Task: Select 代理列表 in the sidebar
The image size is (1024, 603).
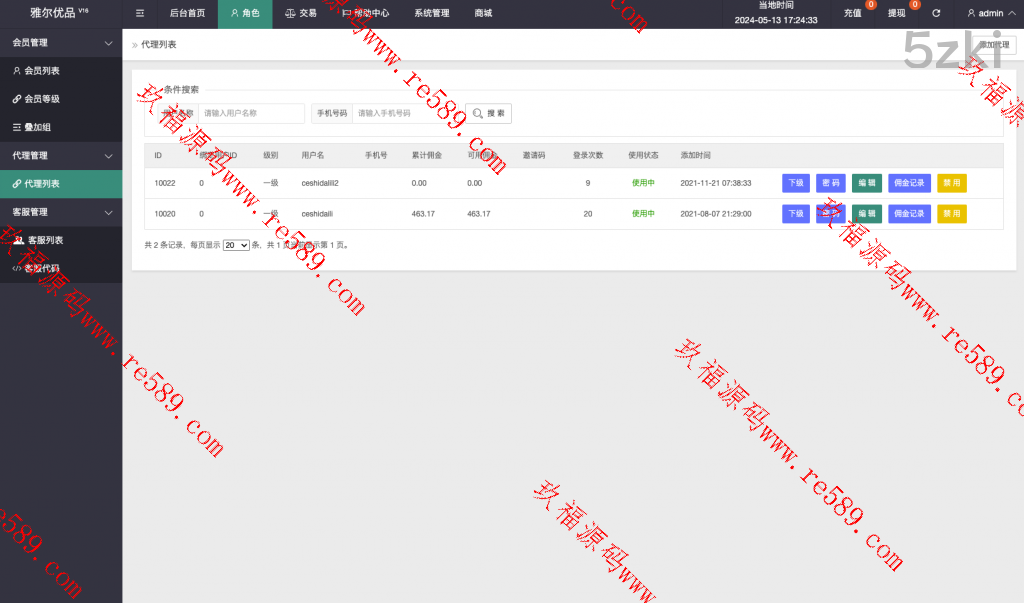Action: [42, 184]
